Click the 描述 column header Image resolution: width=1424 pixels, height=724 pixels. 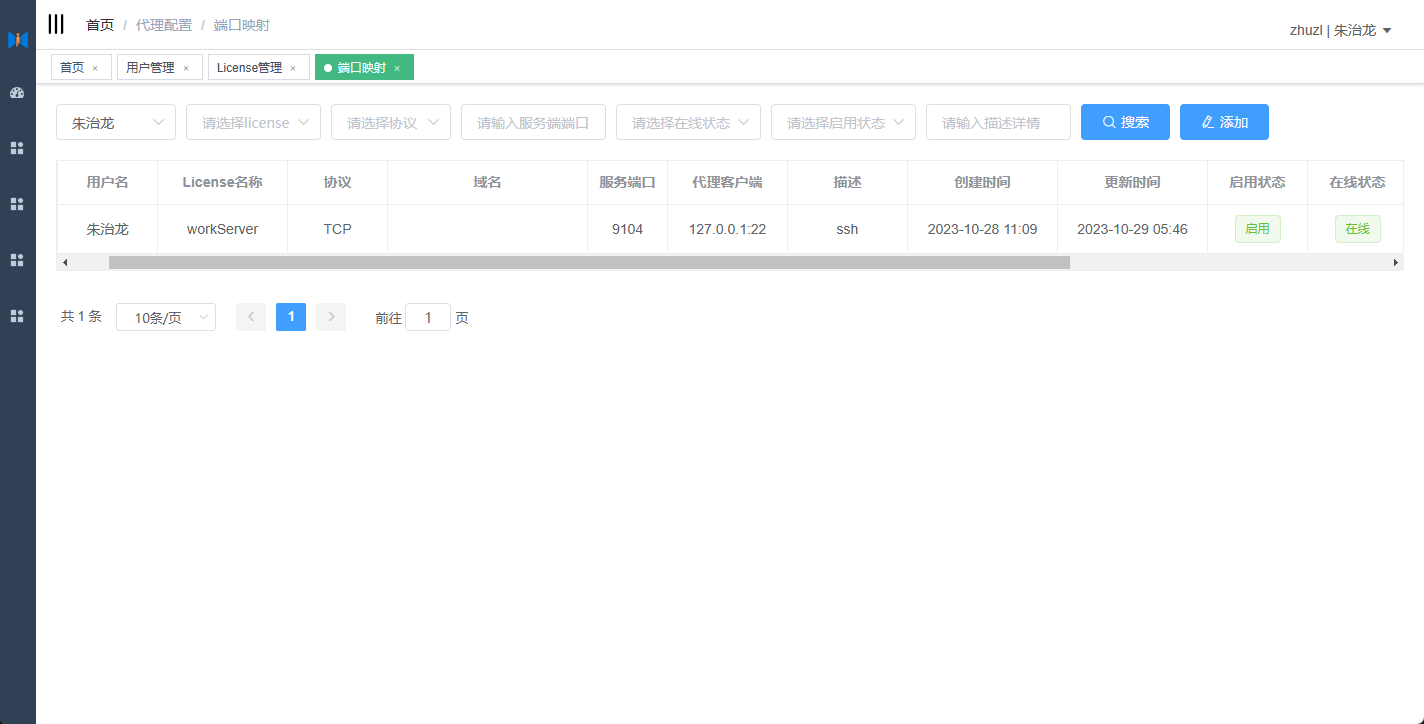(847, 182)
